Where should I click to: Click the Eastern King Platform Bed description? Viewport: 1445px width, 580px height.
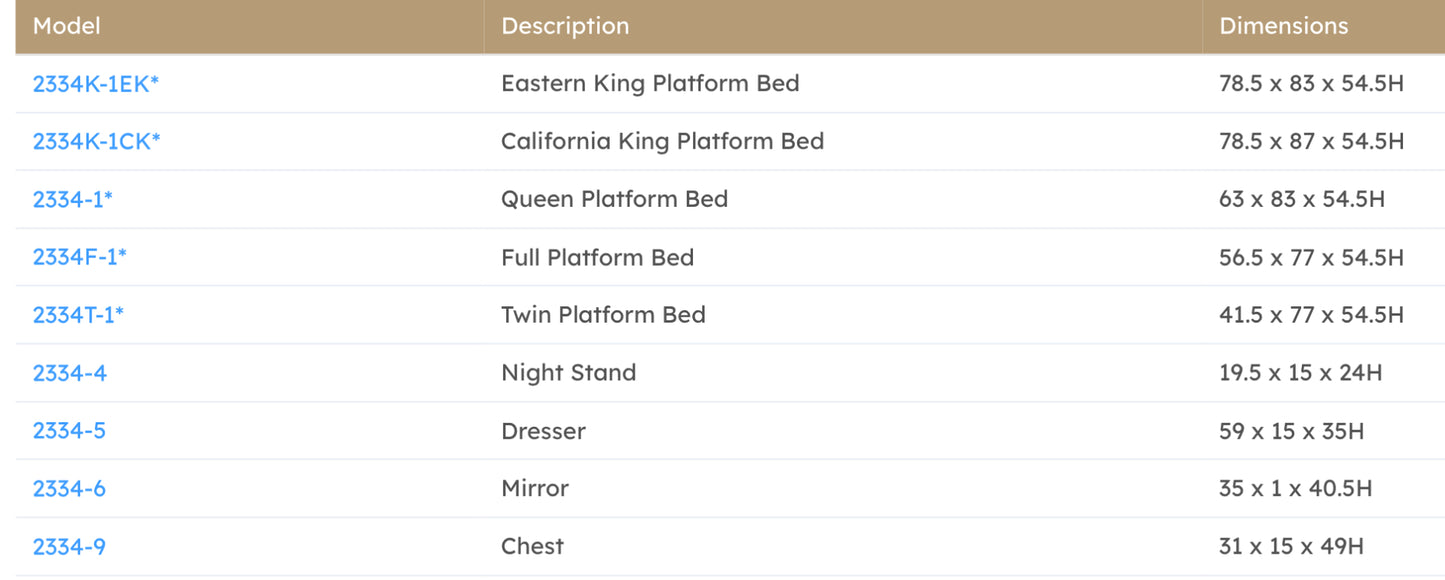click(650, 84)
